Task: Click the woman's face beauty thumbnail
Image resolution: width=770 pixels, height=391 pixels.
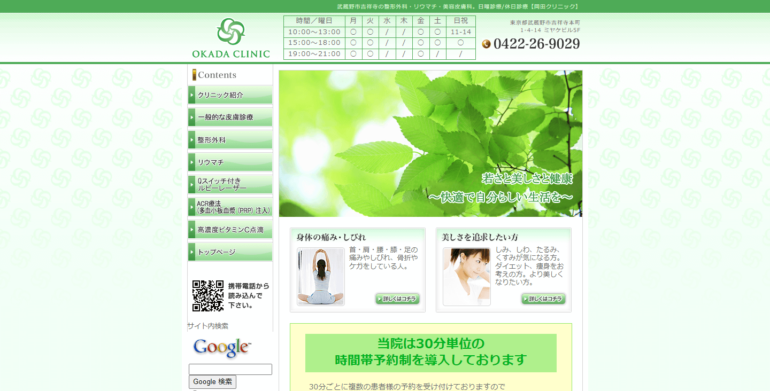Action: [x=467, y=277]
